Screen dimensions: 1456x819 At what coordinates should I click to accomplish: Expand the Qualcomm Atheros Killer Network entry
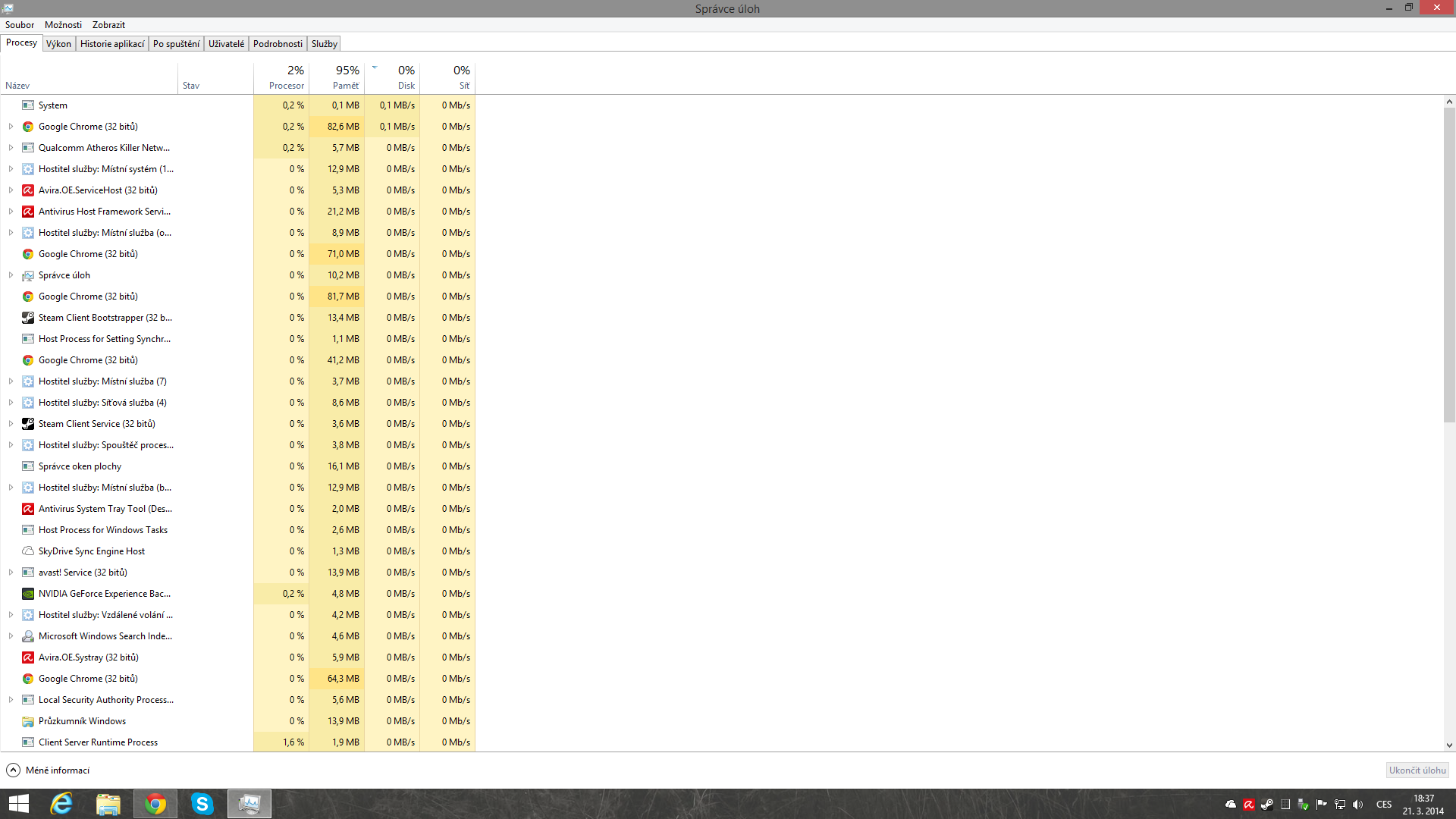[11, 148]
